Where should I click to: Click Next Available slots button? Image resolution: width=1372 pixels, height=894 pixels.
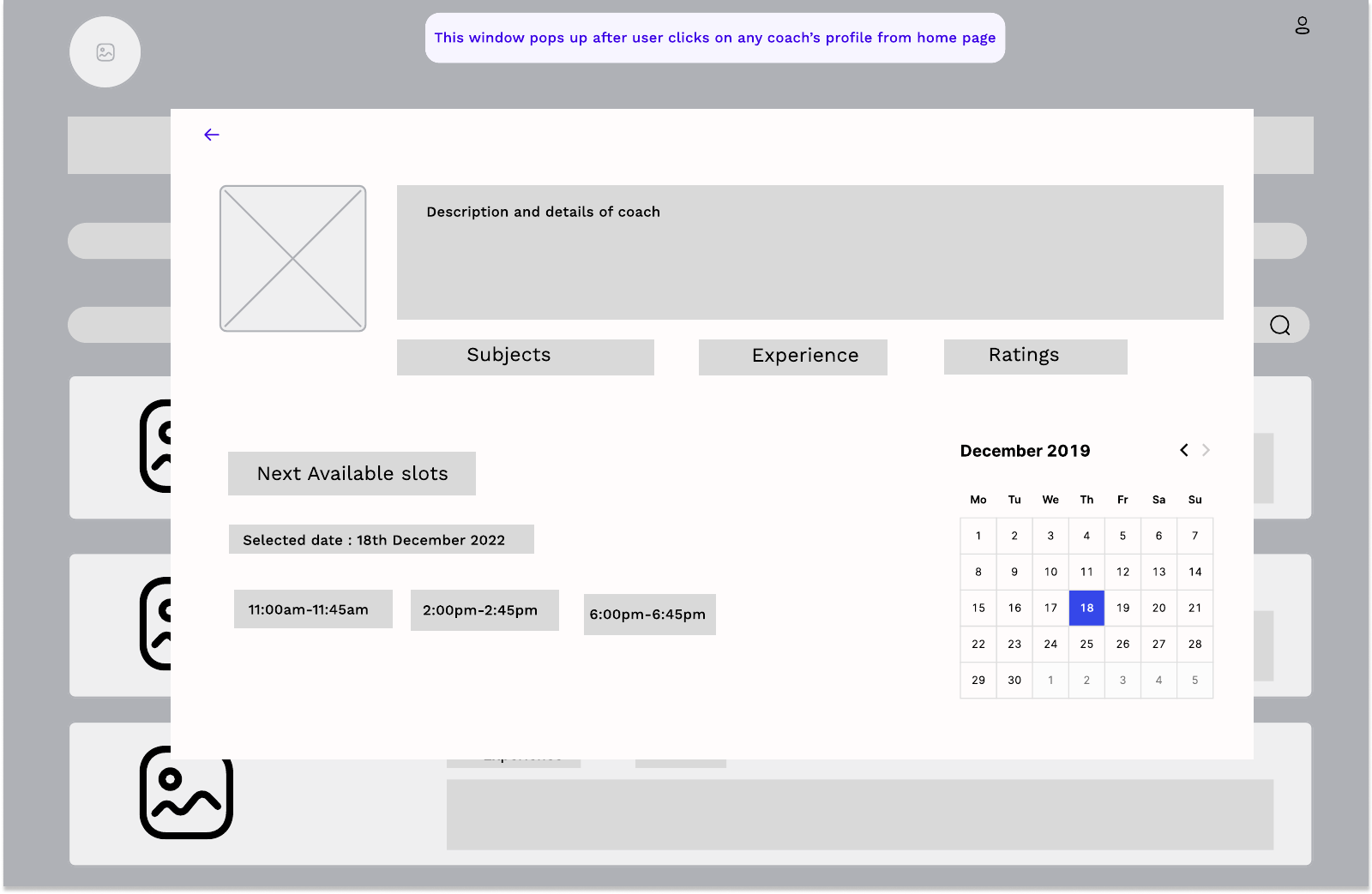click(352, 473)
